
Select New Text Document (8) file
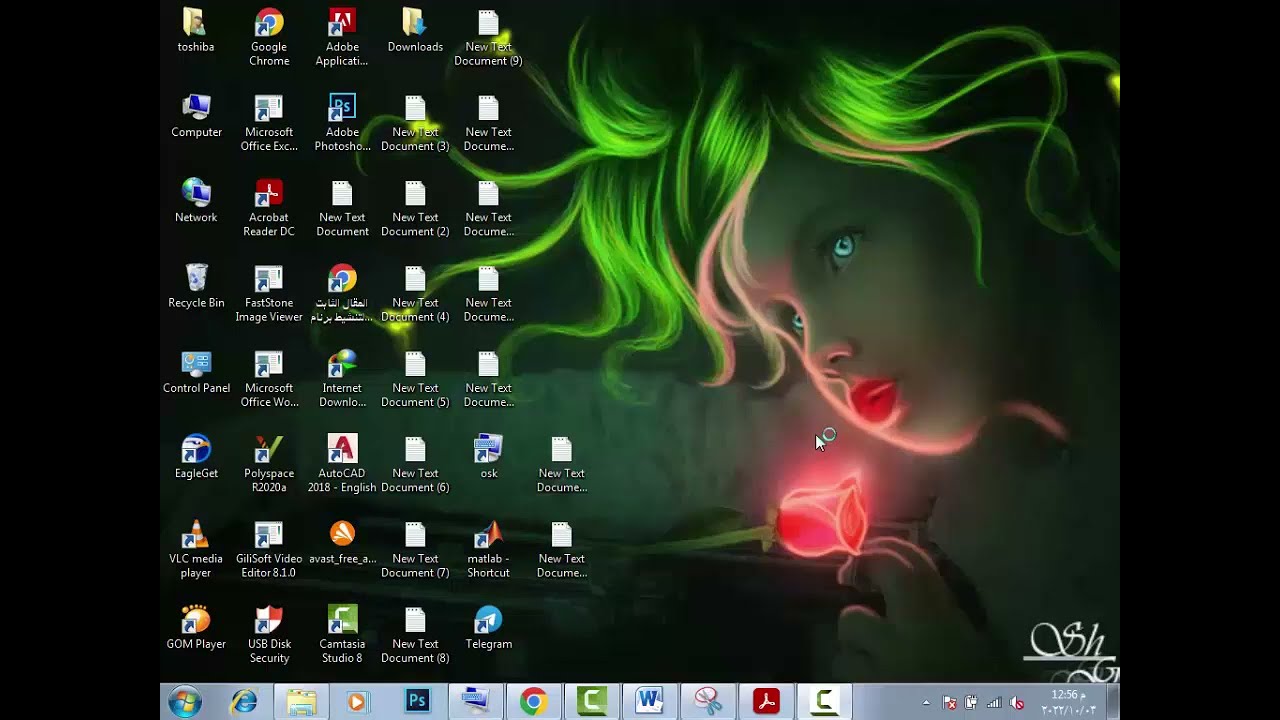click(x=415, y=634)
